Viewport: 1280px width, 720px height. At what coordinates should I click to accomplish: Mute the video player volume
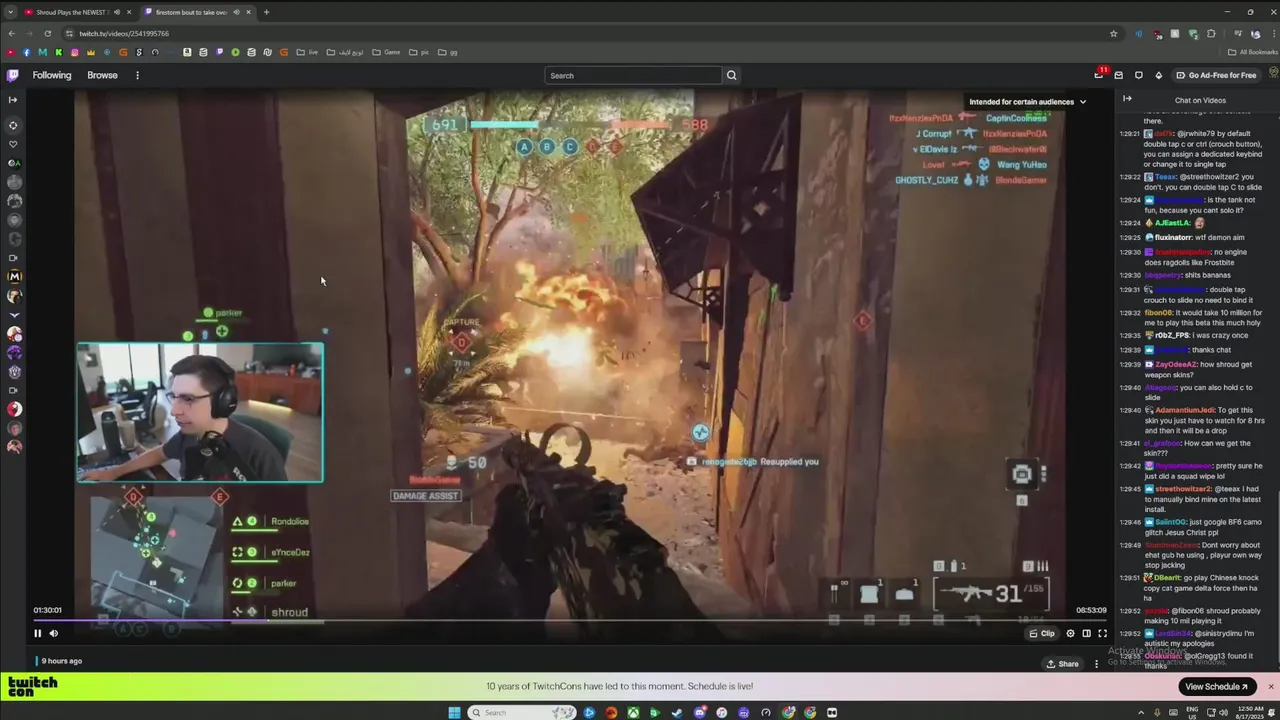point(54,633)
